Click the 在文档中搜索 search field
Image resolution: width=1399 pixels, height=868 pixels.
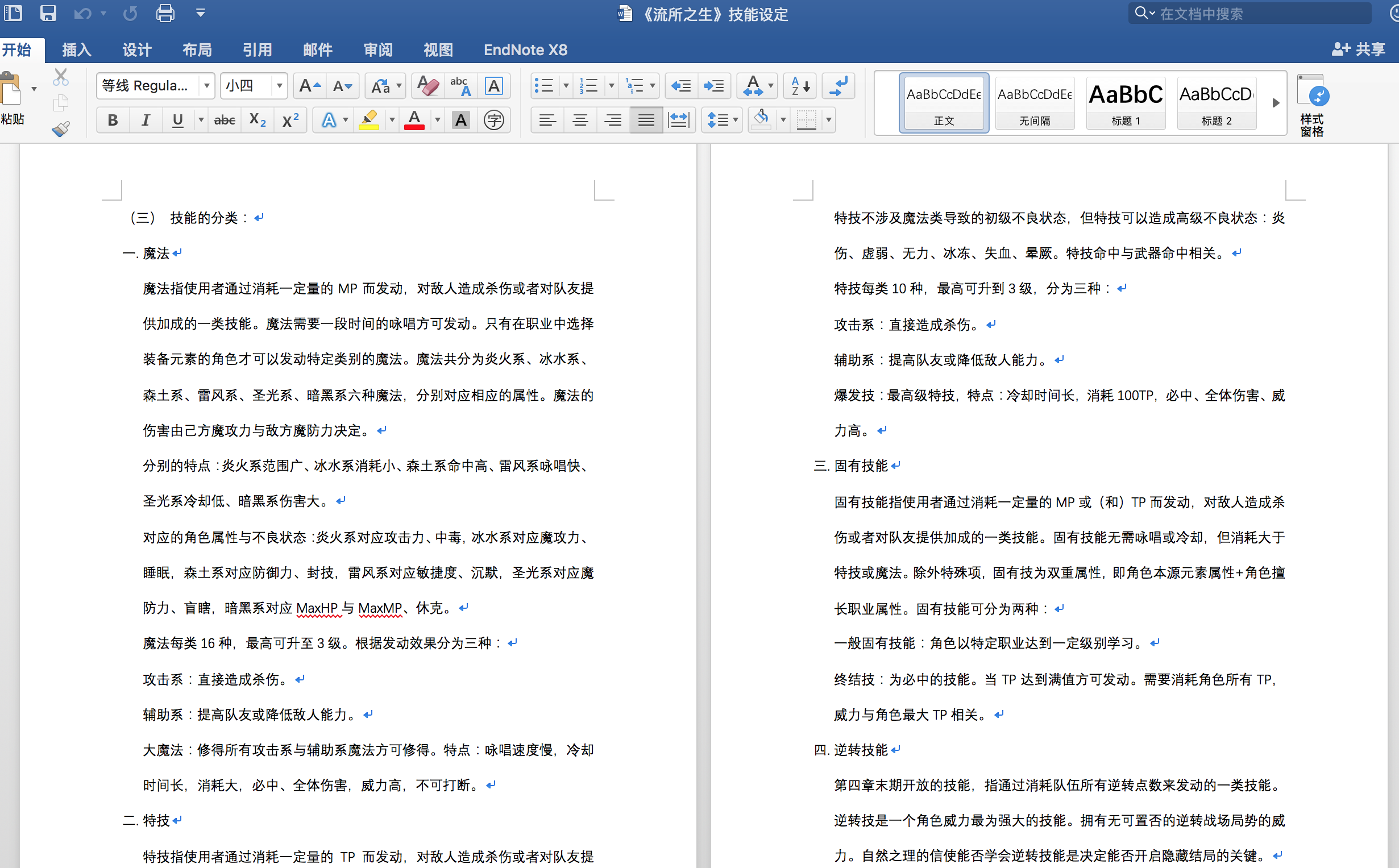1249,14
